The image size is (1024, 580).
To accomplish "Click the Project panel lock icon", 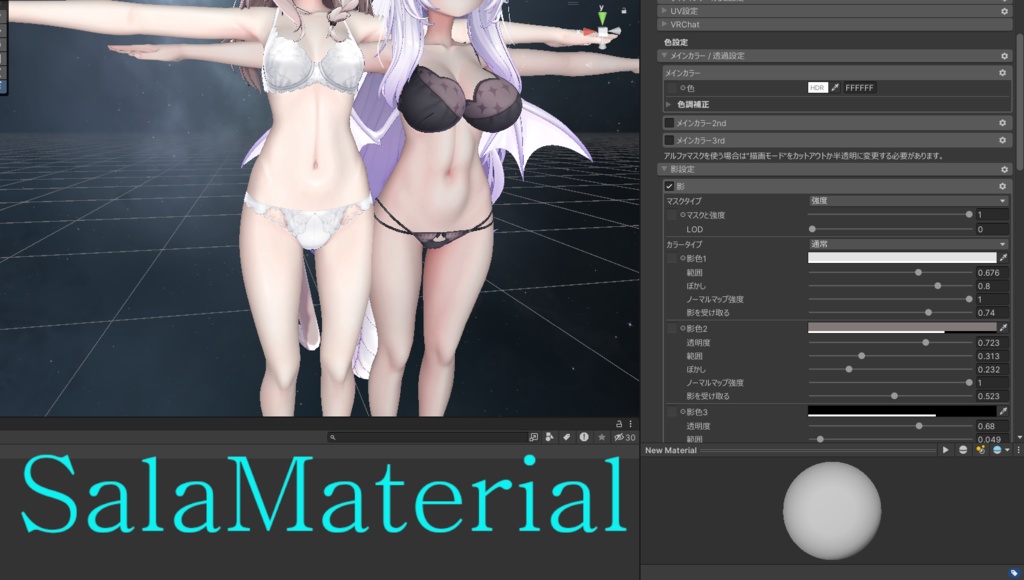I will tap(618, 424).
